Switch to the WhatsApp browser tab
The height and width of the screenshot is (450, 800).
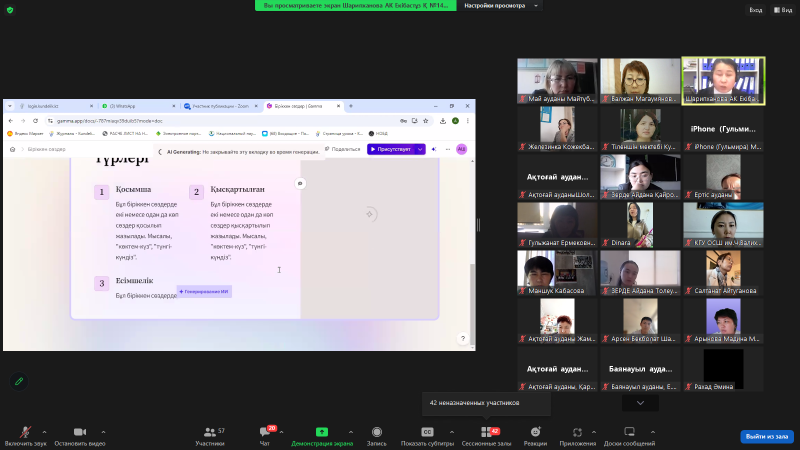(135, 105)
